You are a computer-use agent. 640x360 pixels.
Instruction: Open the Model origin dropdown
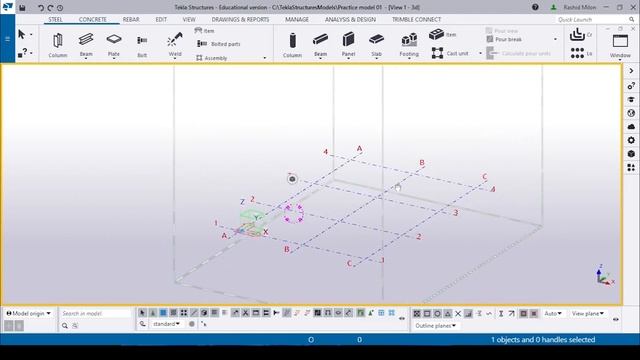(29, 313)
